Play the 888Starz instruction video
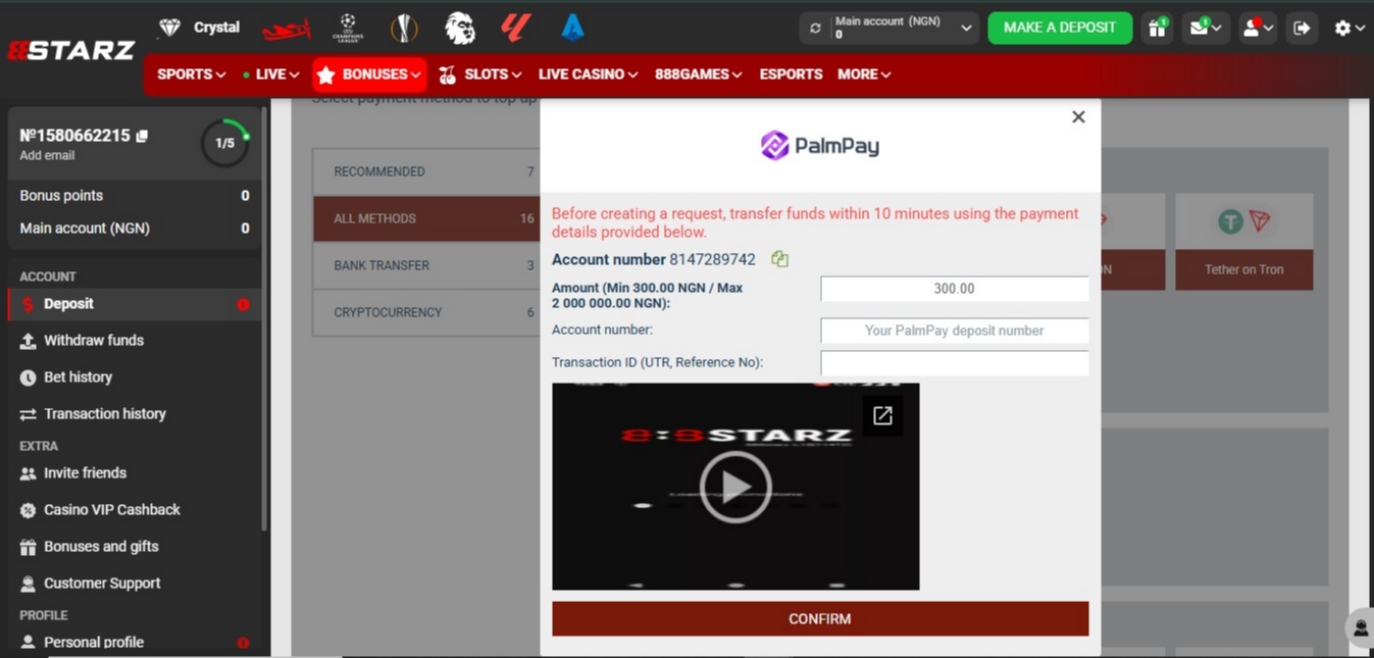The image size is (1374, 658). 735,487
